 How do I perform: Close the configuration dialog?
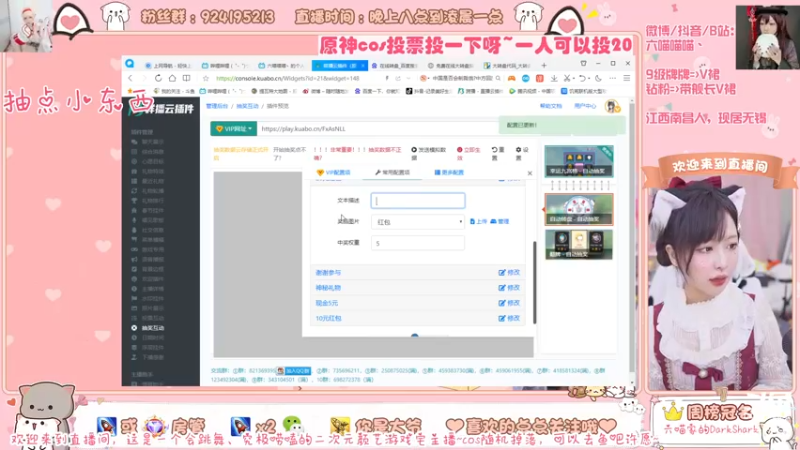[530, 173]
